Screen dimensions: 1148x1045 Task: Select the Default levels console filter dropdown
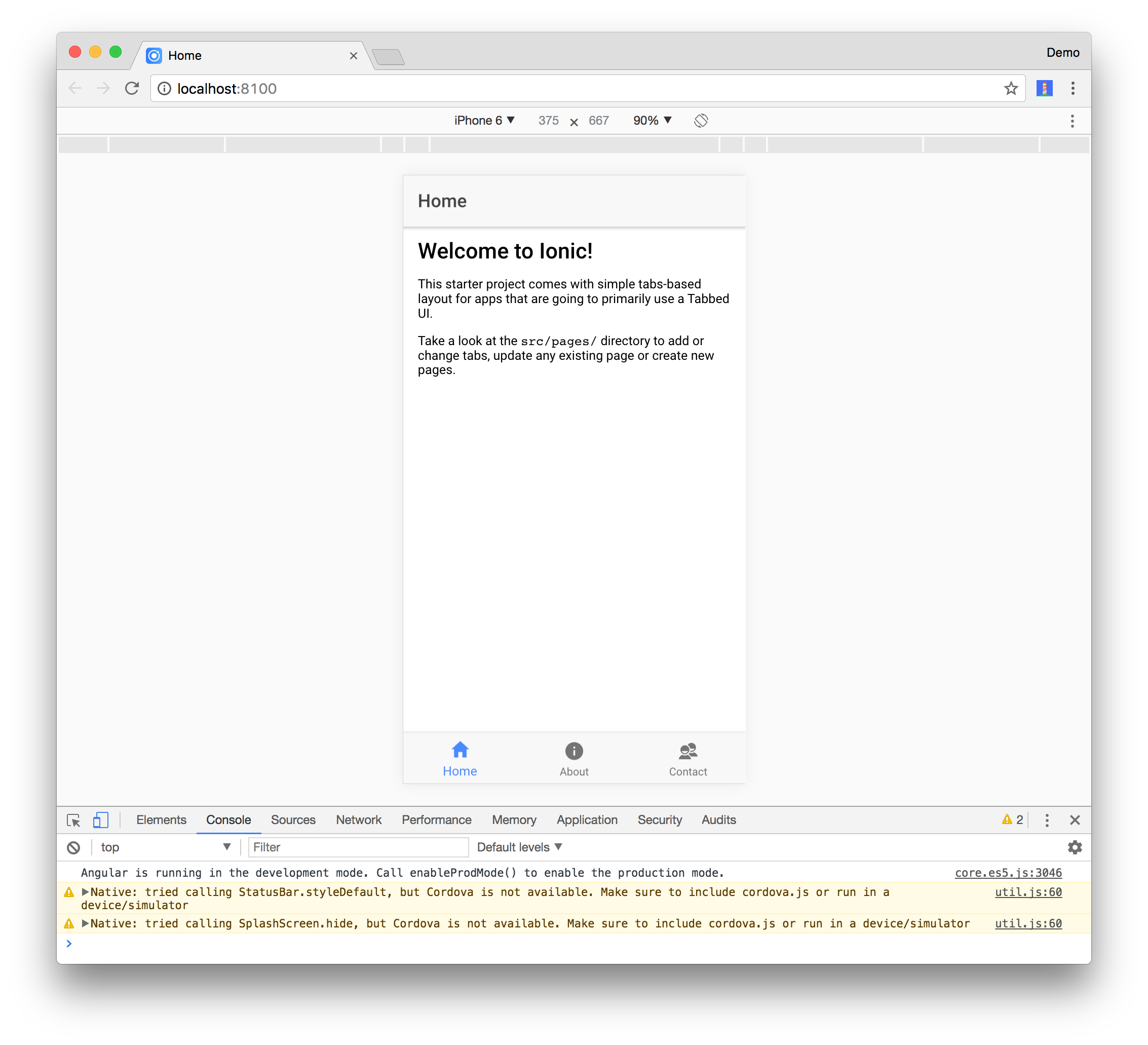tap(520, 847)
